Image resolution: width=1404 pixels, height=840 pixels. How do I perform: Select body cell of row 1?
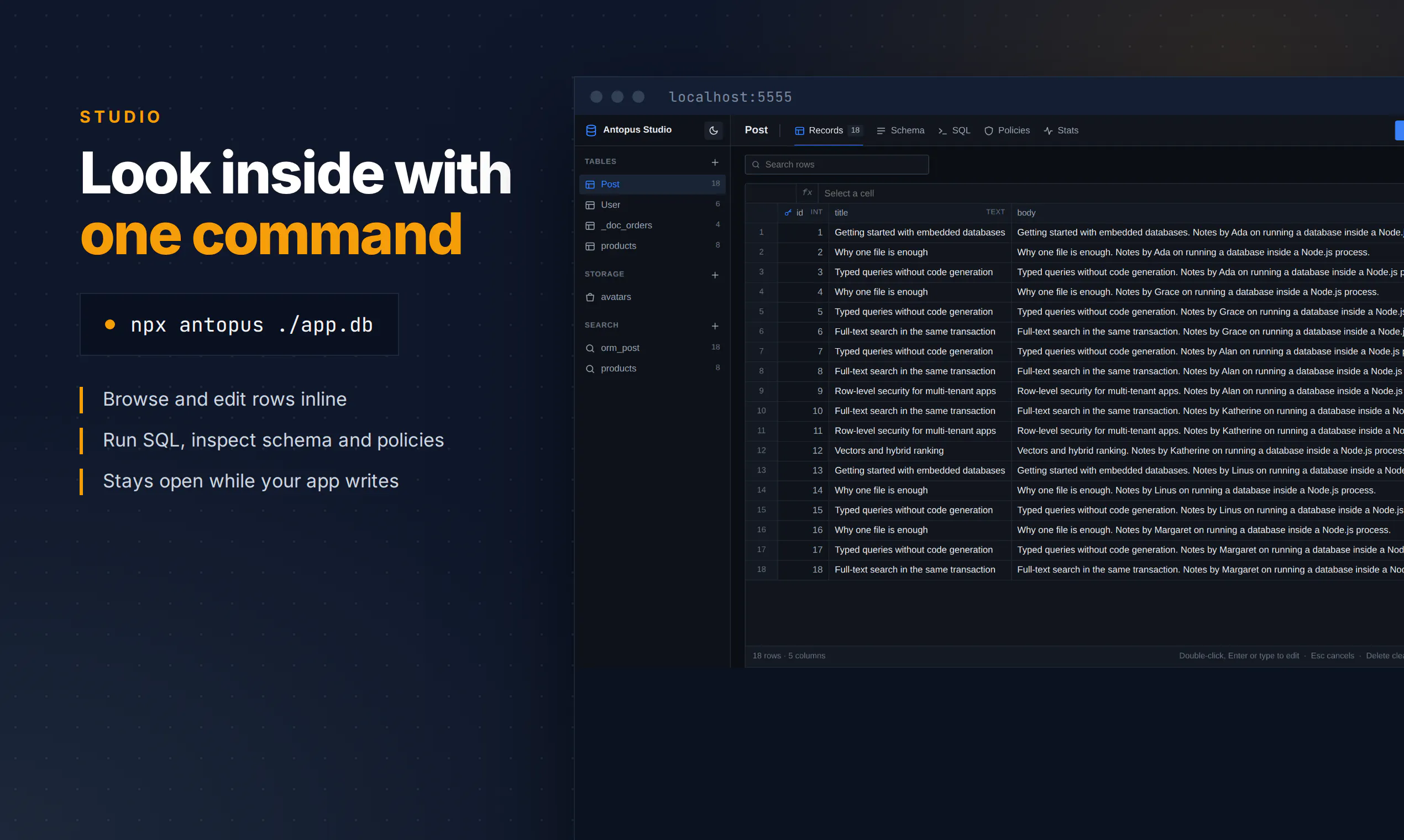point(1208,232)
